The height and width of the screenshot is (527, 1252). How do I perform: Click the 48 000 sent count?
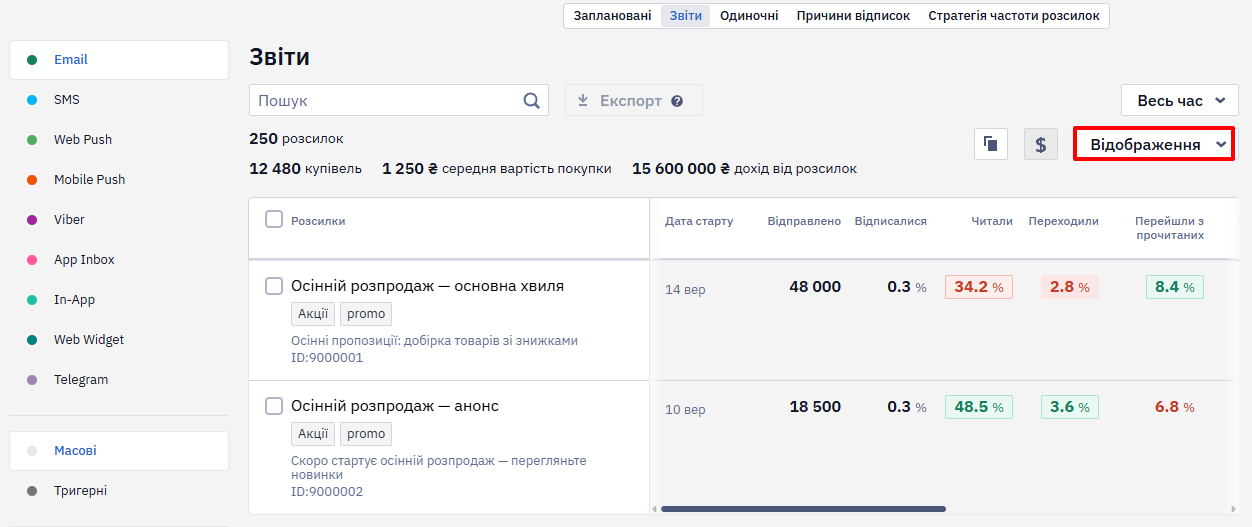815,287
